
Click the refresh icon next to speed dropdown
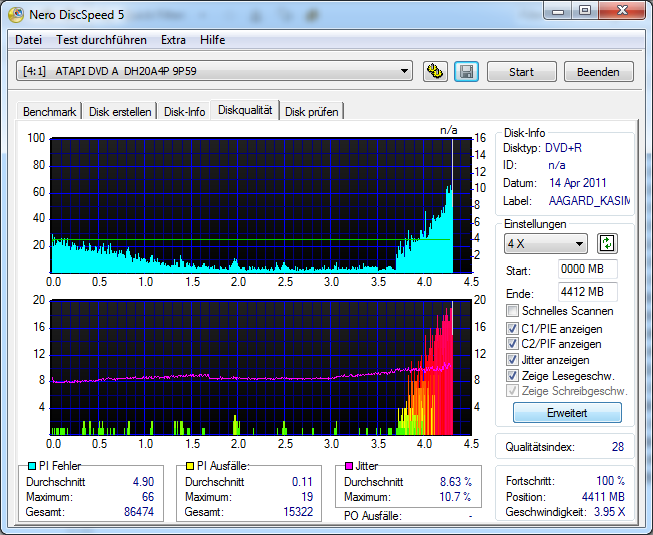coord(607,244)
